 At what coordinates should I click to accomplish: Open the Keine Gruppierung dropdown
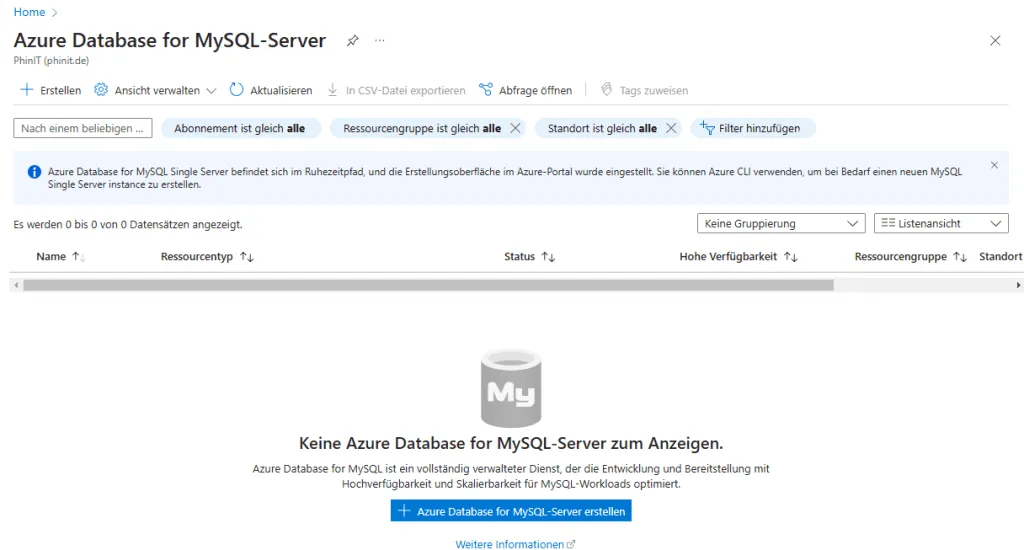[x=780, y=224]
